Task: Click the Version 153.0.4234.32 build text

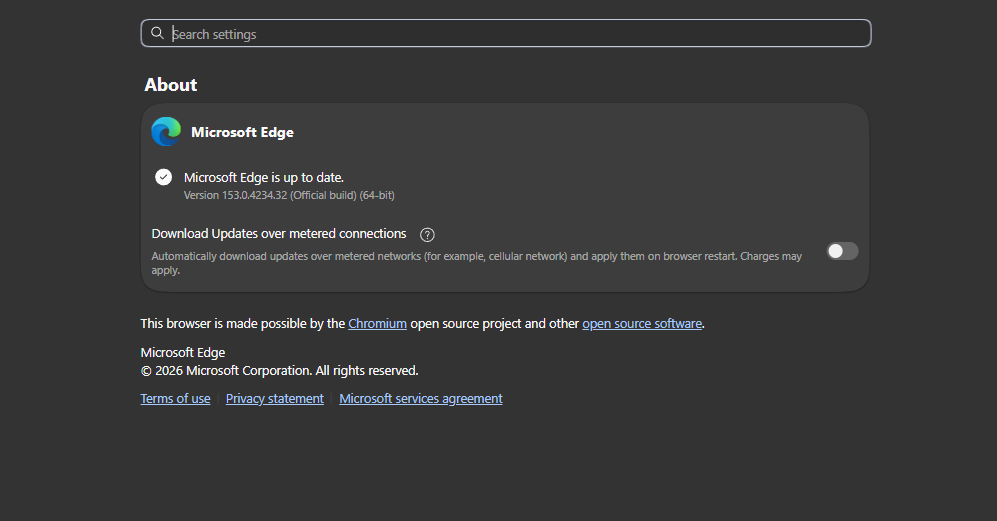Action: 289,195
